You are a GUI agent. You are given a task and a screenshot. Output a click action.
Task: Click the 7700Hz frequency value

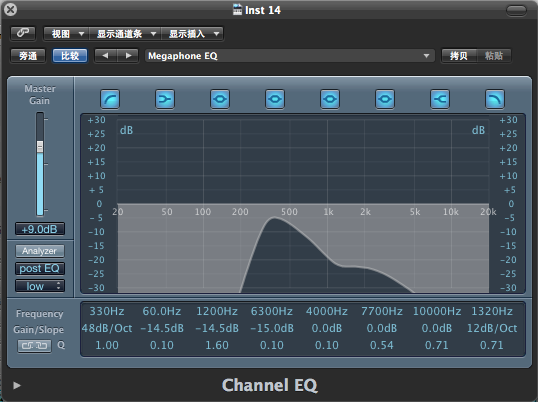click(382, 311)
